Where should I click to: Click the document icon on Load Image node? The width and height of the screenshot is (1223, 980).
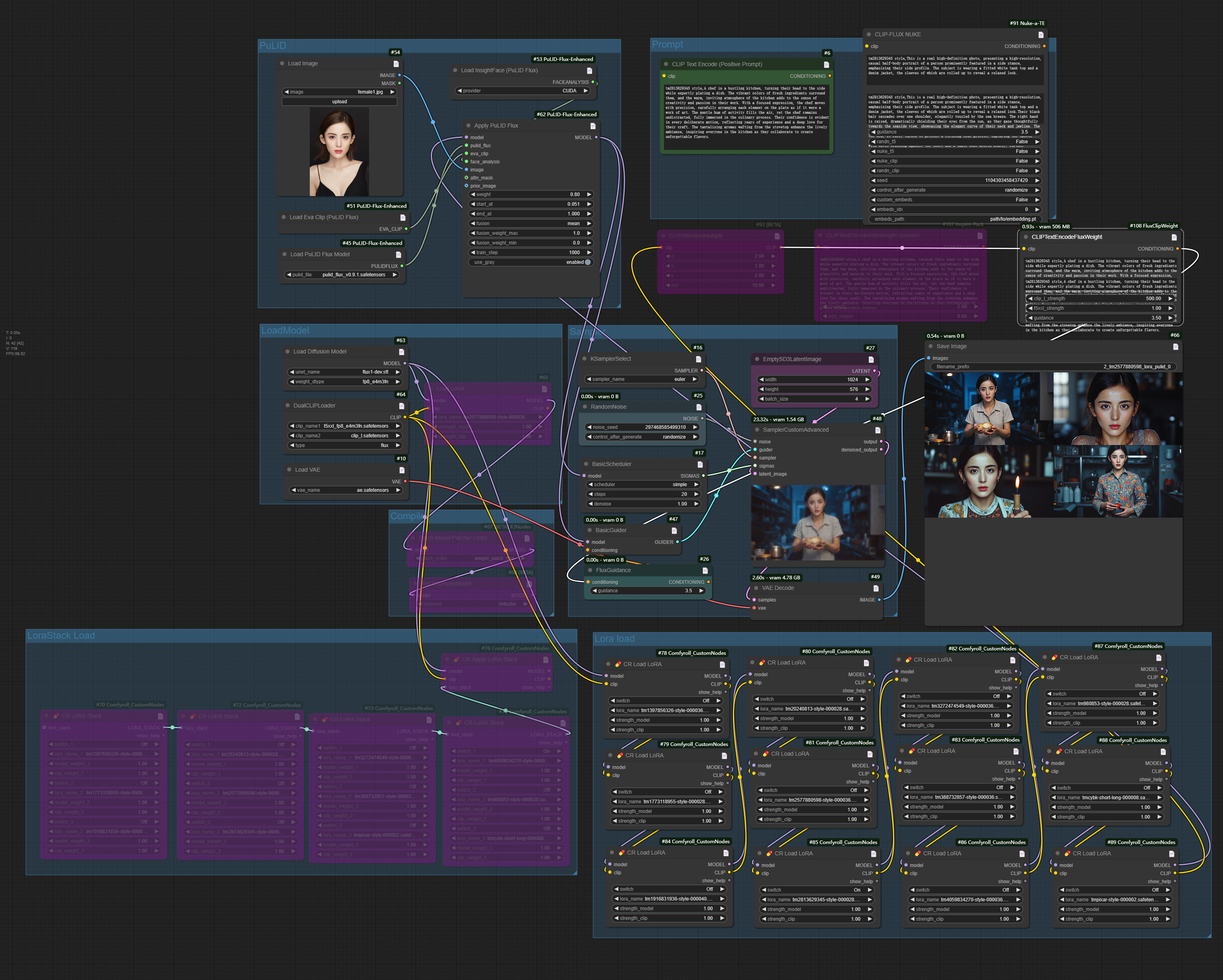tap(396, 64)
